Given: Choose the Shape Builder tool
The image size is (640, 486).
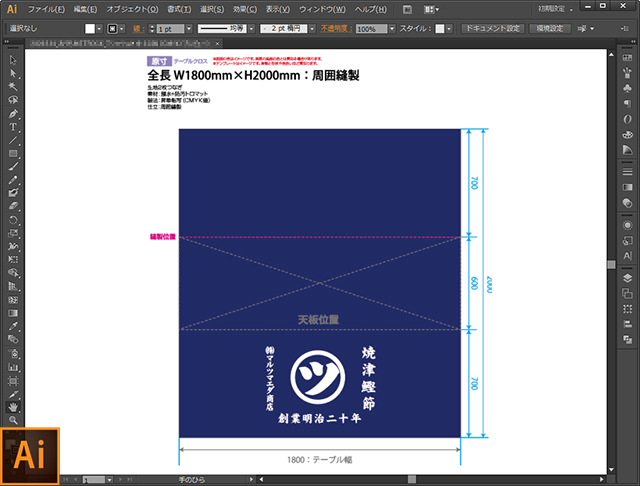Looking at the screenshot, I should point(13,273).
